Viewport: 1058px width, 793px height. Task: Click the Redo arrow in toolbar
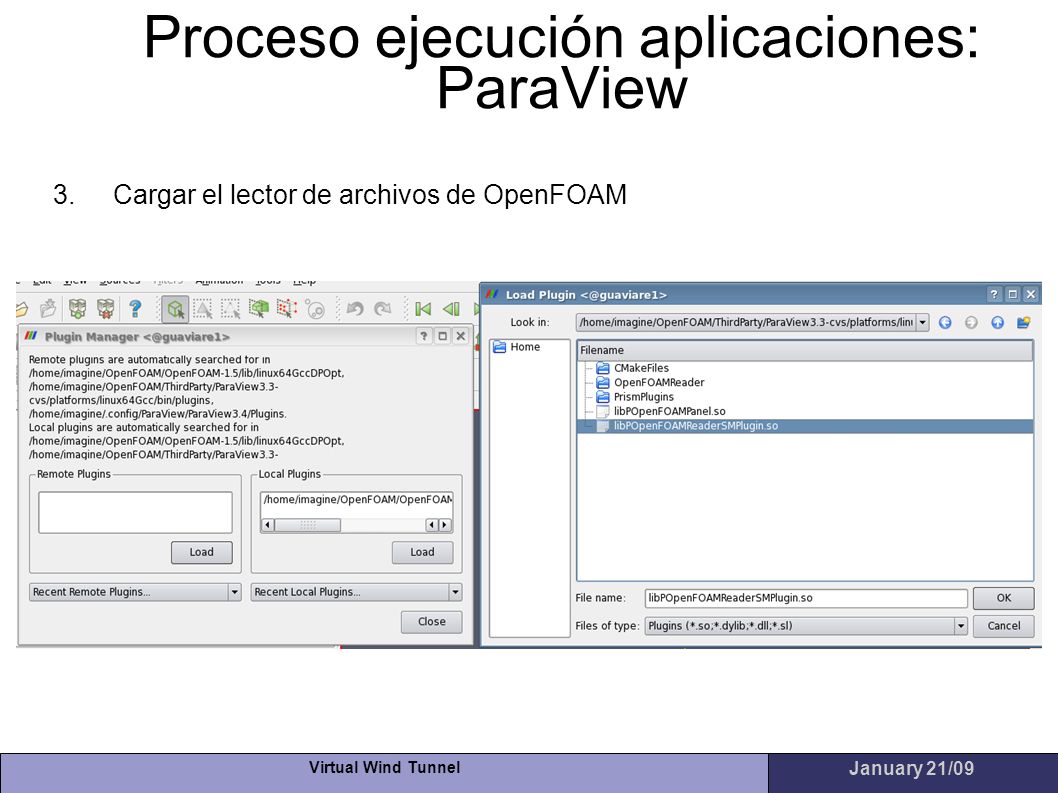click(383, 309)
